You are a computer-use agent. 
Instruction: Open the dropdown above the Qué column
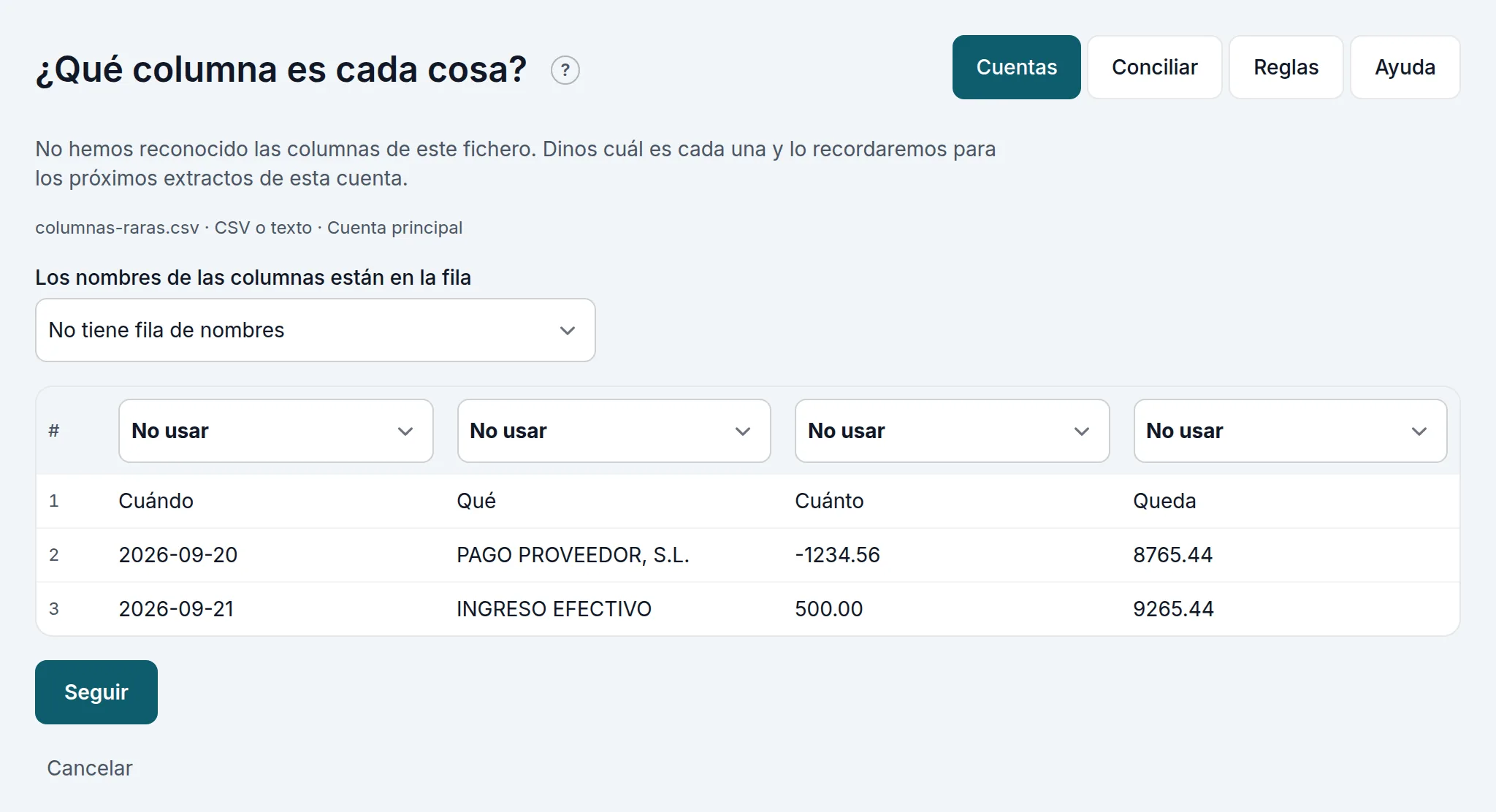point(614,431)
